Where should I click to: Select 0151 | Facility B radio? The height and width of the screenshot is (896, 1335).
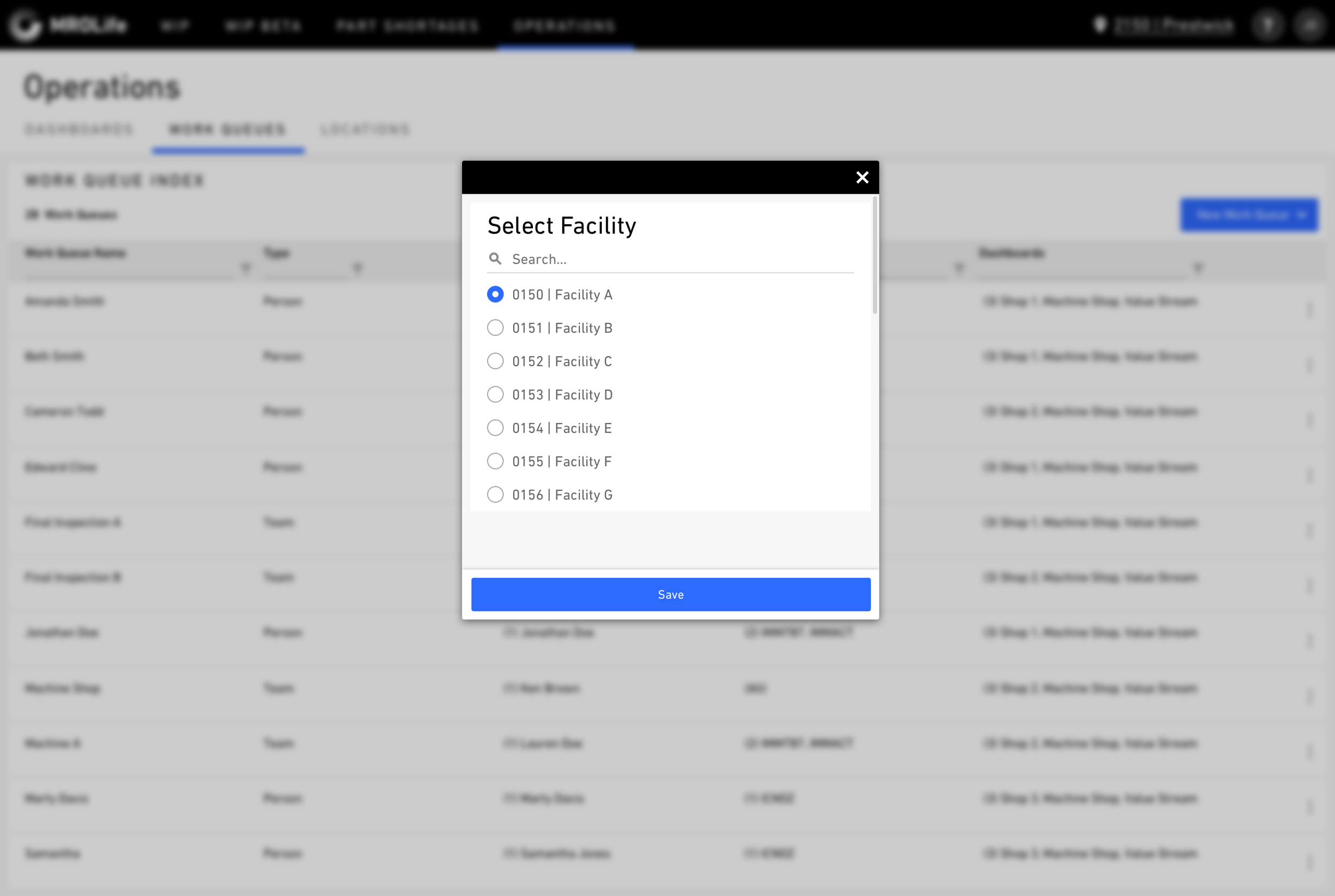[x=496, y=328]
